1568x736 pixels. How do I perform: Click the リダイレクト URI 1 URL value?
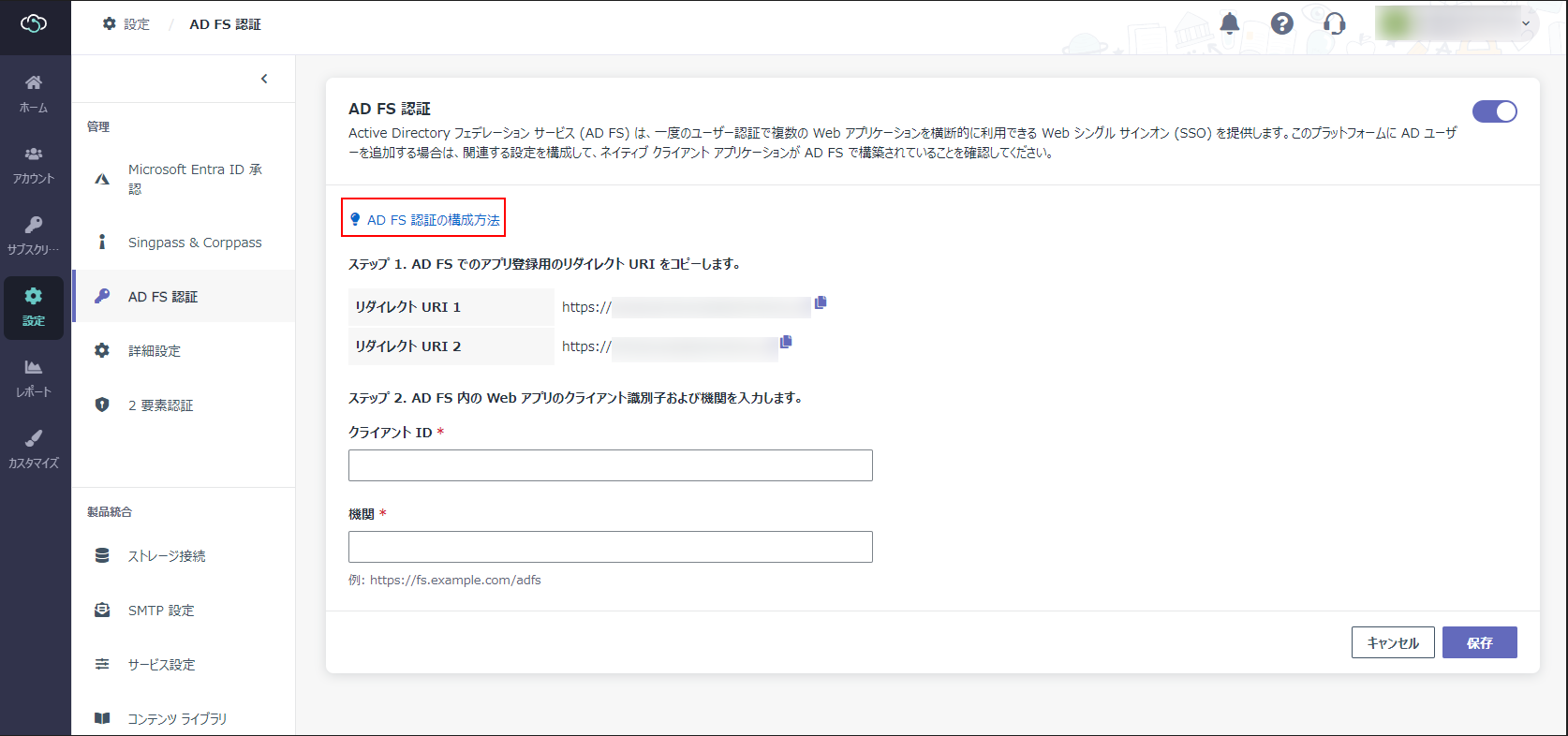pyautogui.click(x=686, y=307)
